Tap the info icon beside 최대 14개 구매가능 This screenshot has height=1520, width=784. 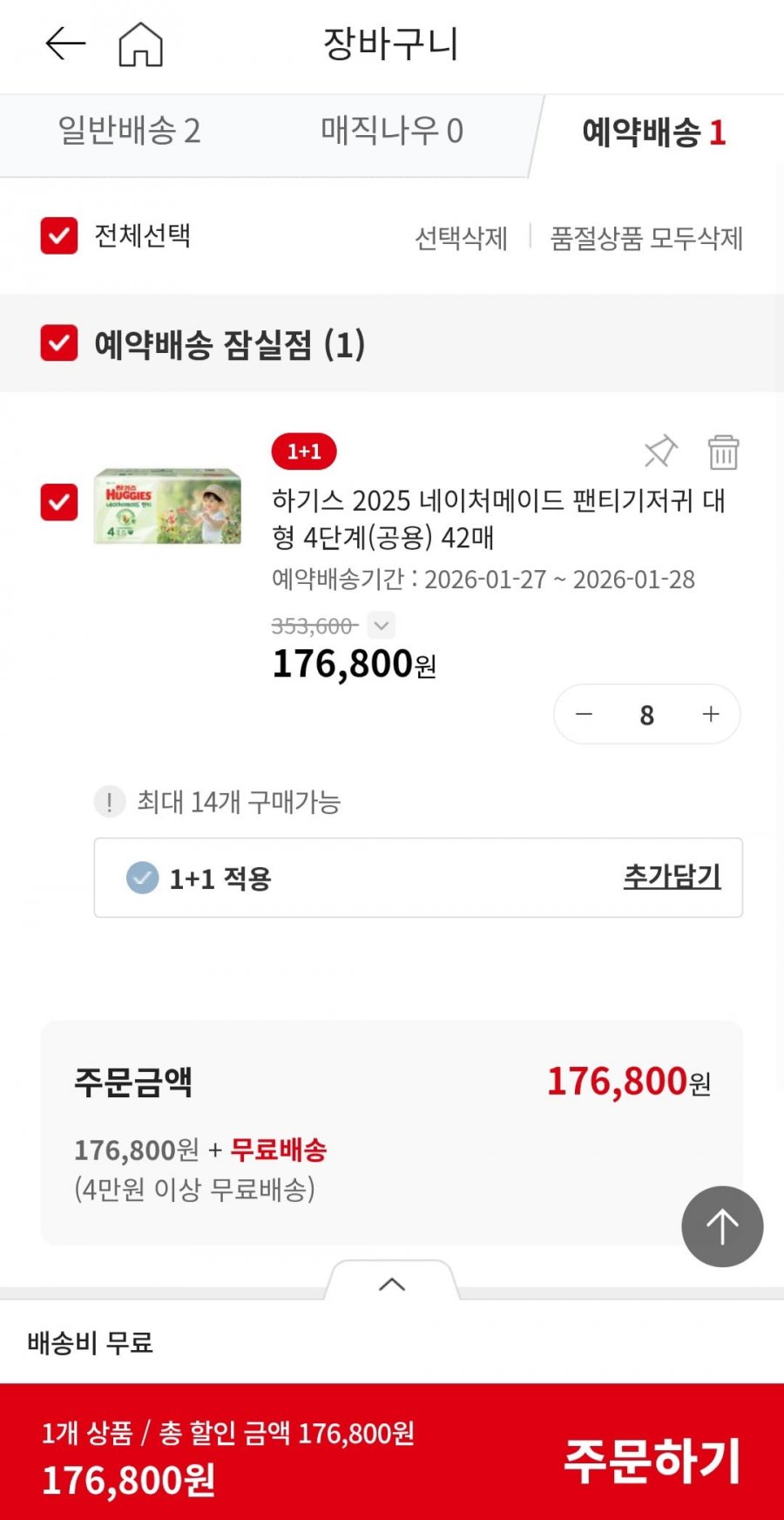[x=109, y=802]
